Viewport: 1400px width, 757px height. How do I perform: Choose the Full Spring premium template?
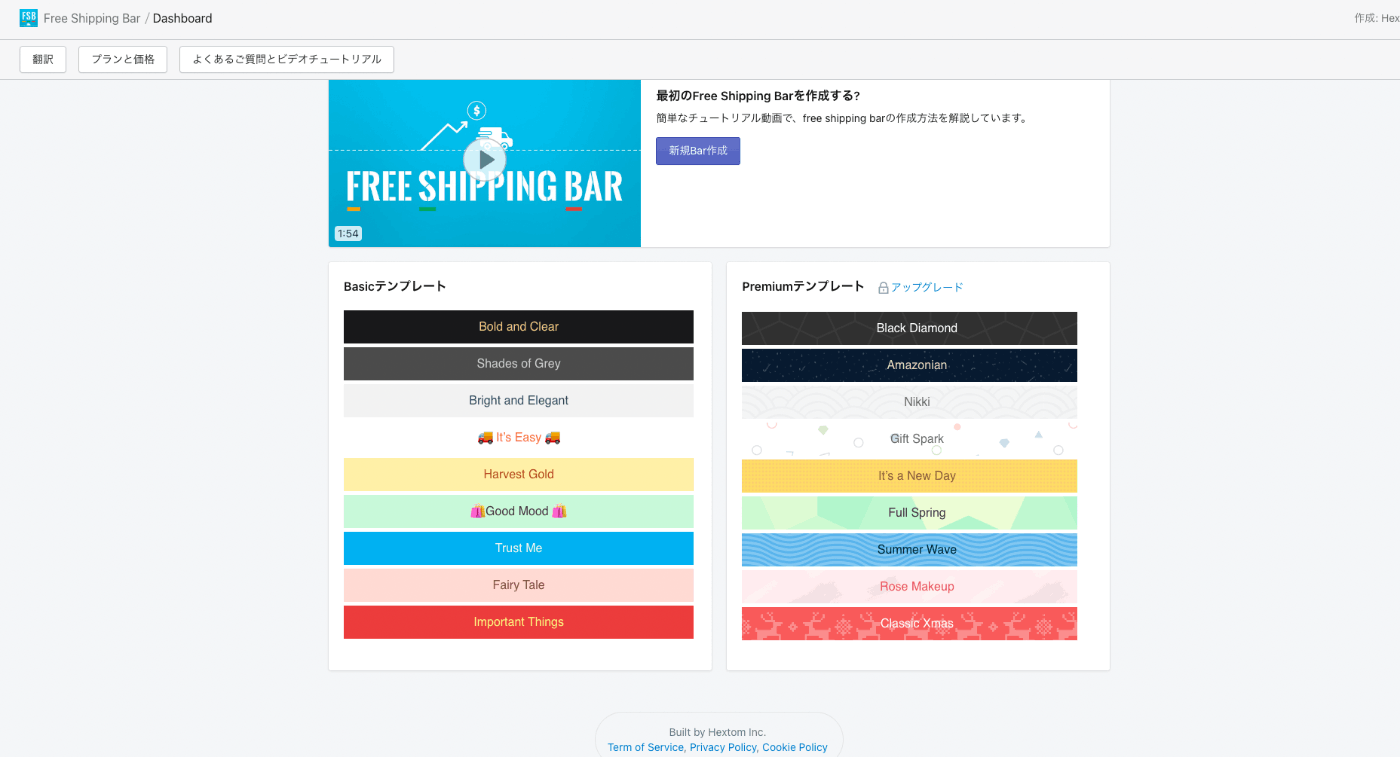910,513
